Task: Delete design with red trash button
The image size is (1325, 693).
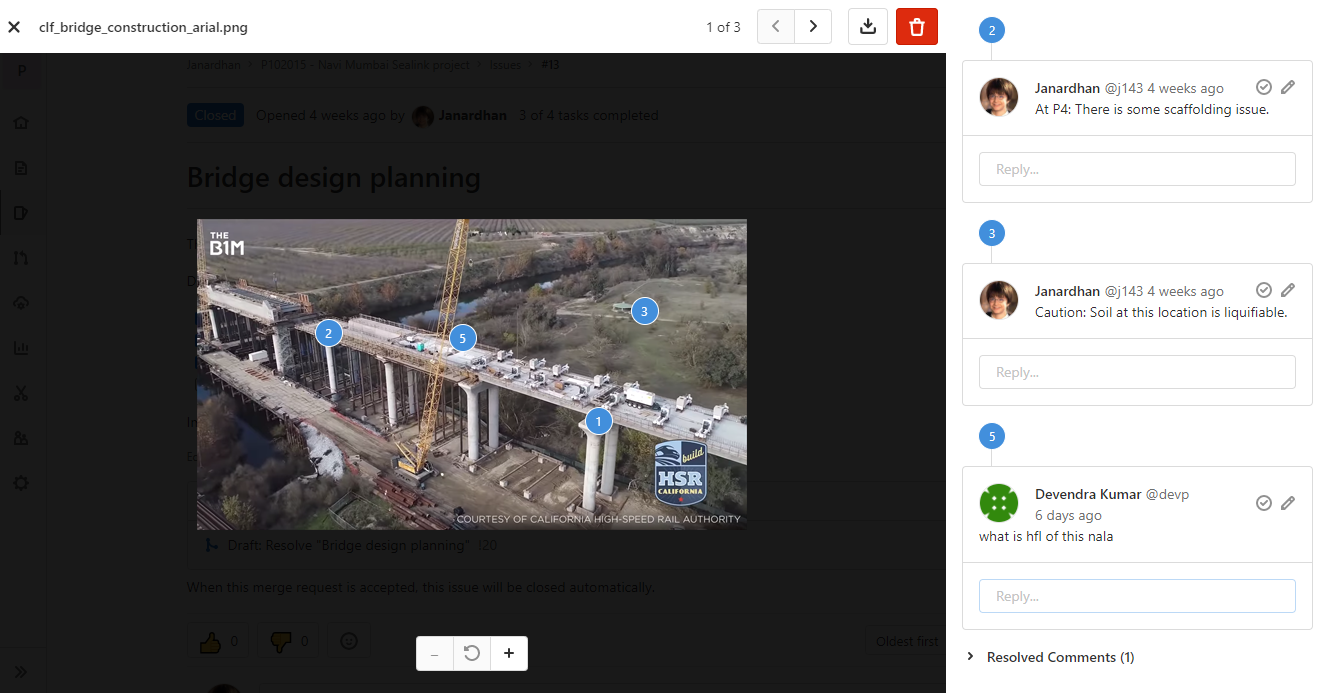Action: click(x=917, y=27)
